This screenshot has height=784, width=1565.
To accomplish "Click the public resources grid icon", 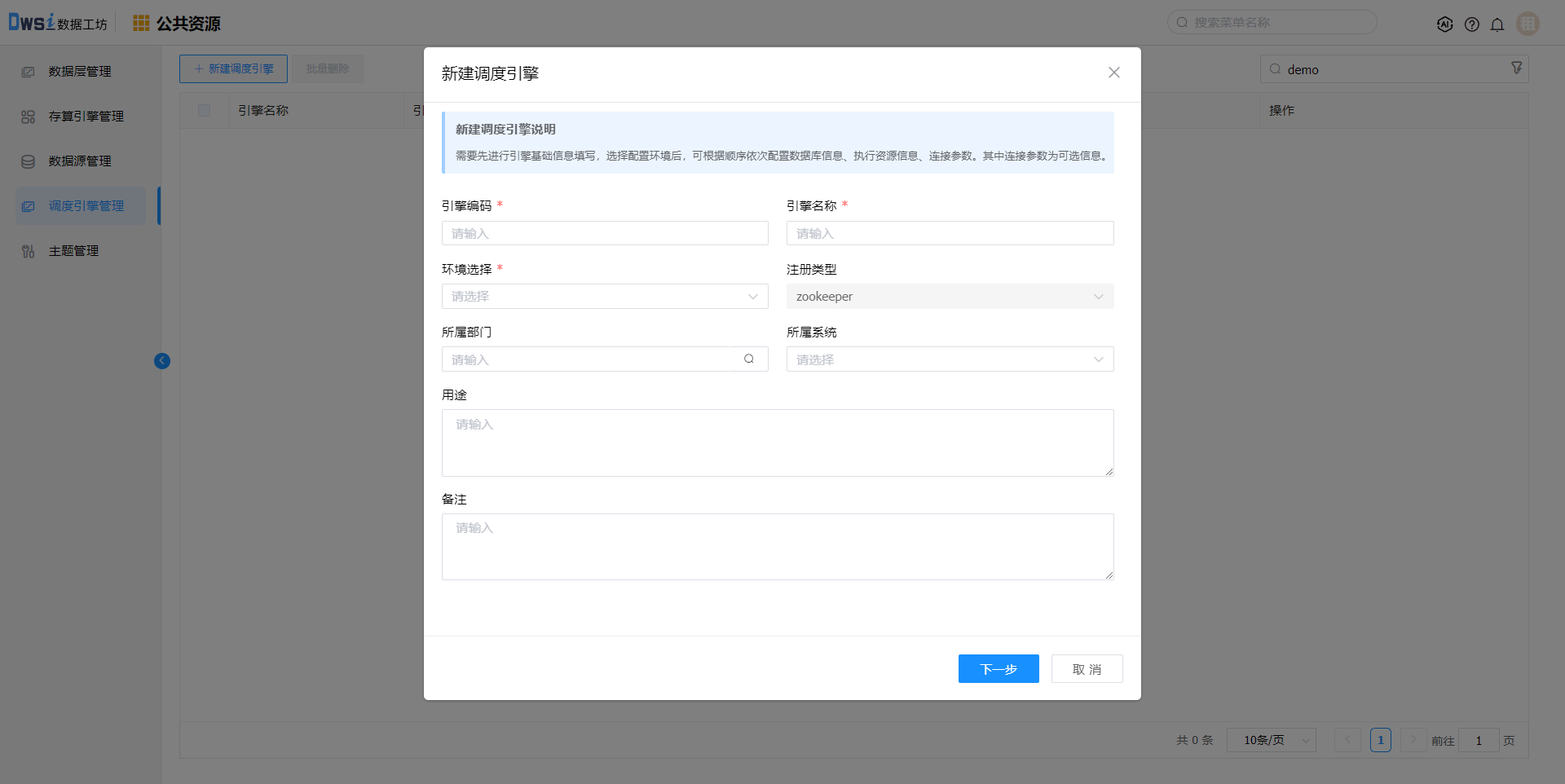I will pyautogui.click(x=141, y=24).
